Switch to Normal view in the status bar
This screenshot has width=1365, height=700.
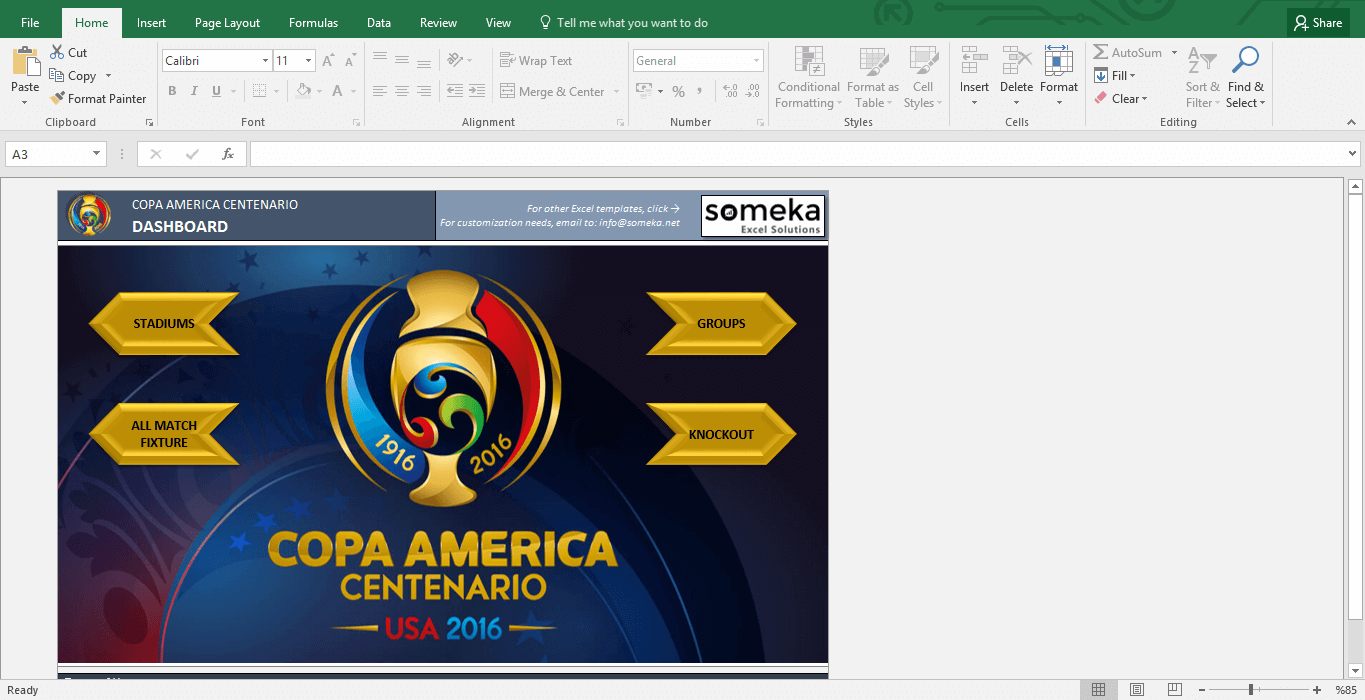click(1098, 690)
